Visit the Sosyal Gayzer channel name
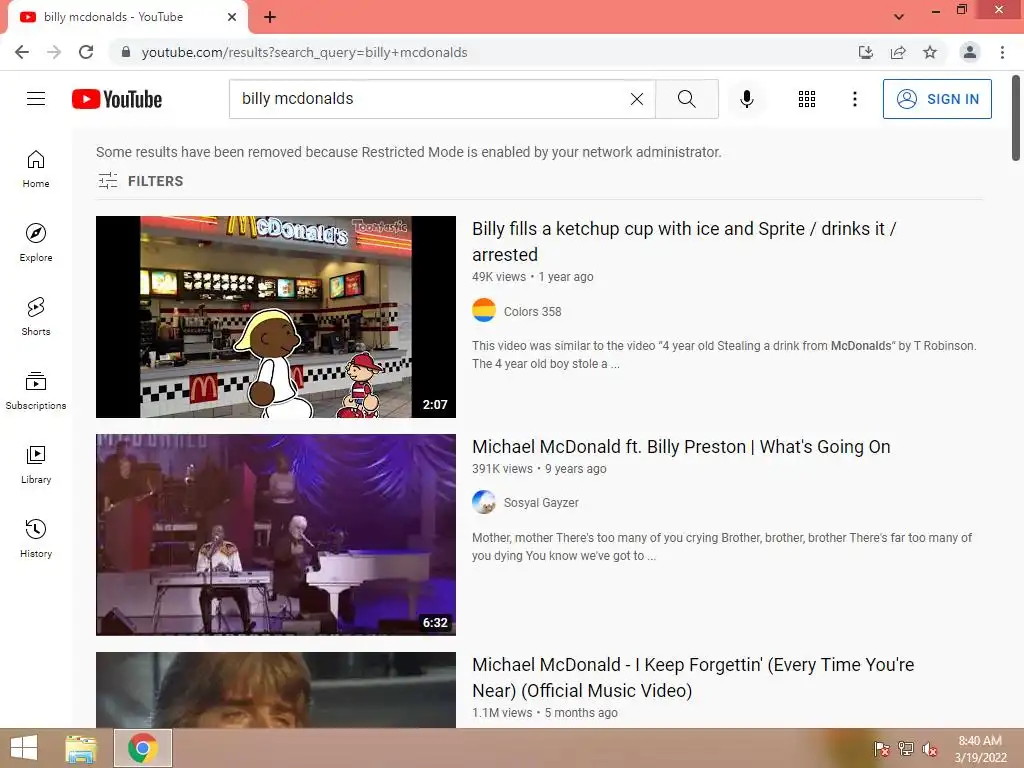 click(x=541, y=503)
